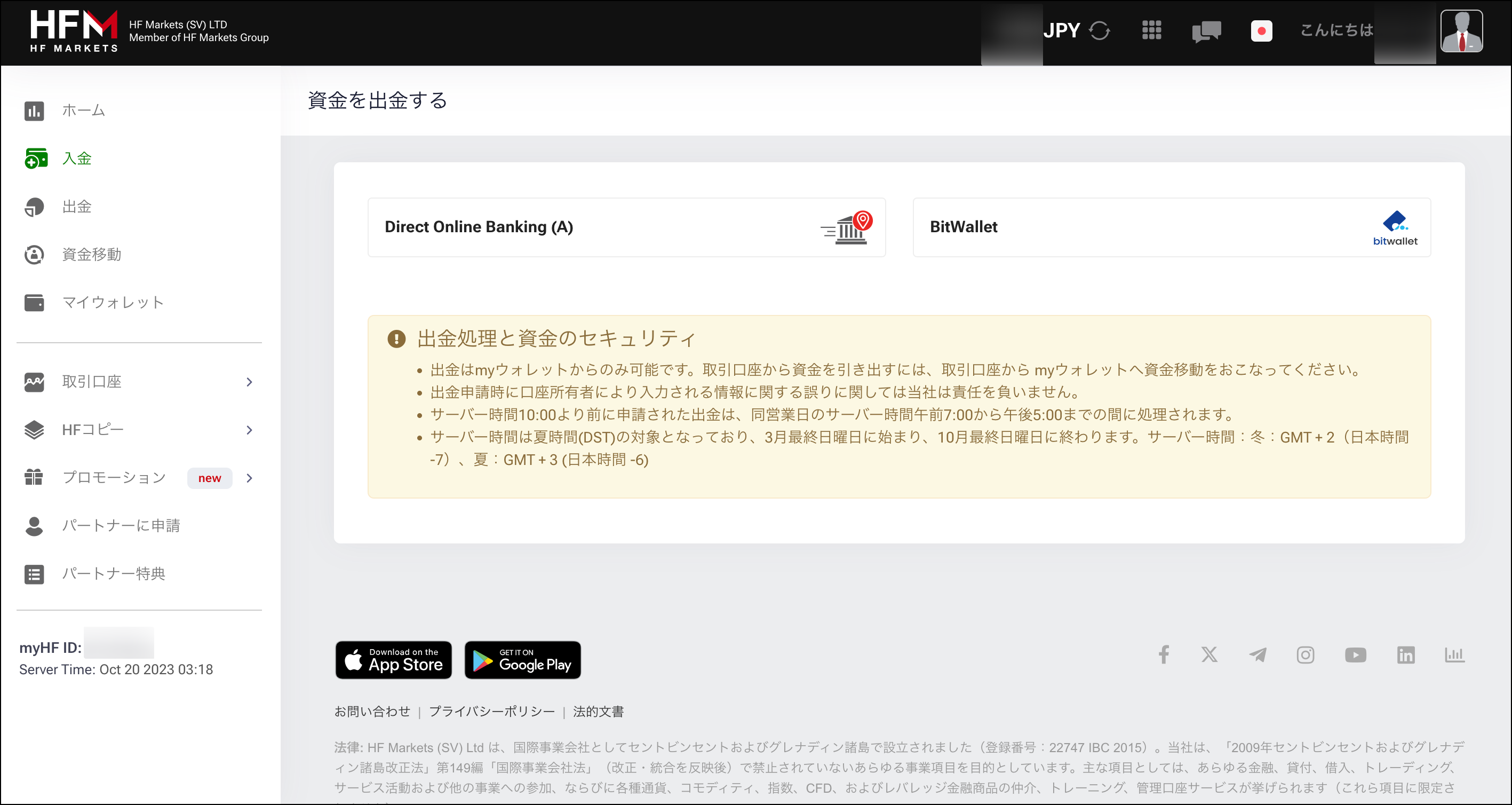Viewport: 1512px width, 805px height.
Task: Click the Telegram social icon
Action: point(1258,654)
